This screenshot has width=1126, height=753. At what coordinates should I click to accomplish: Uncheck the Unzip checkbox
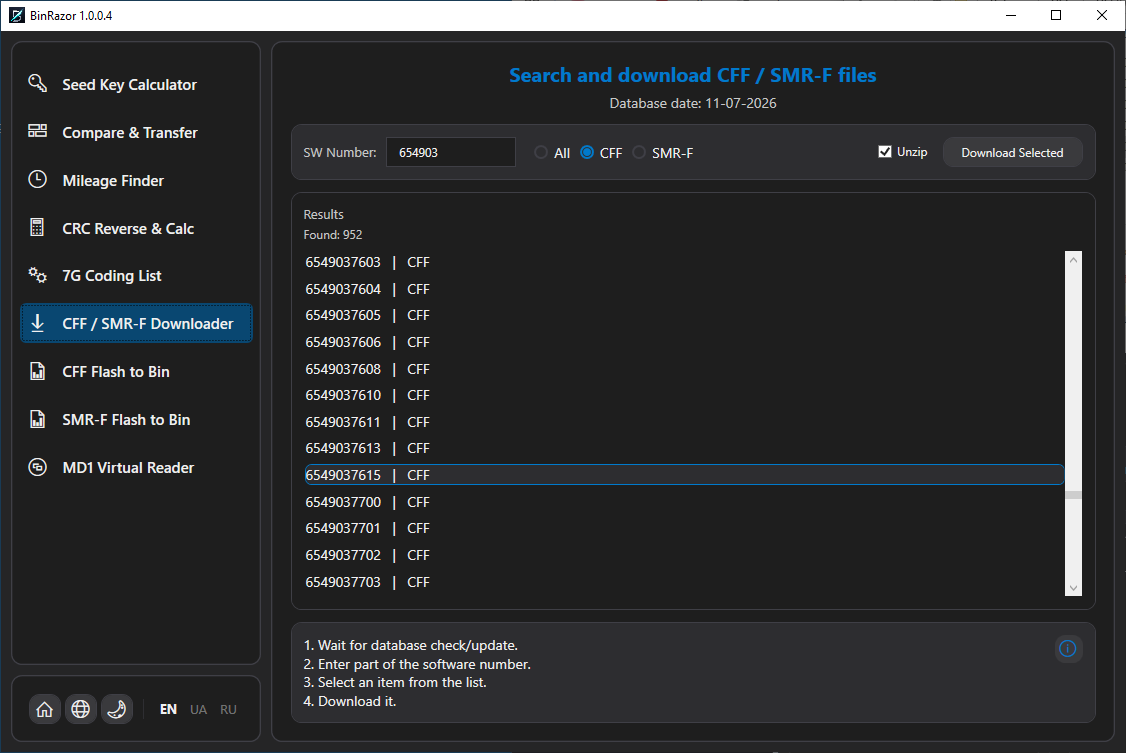pos(885,151)
